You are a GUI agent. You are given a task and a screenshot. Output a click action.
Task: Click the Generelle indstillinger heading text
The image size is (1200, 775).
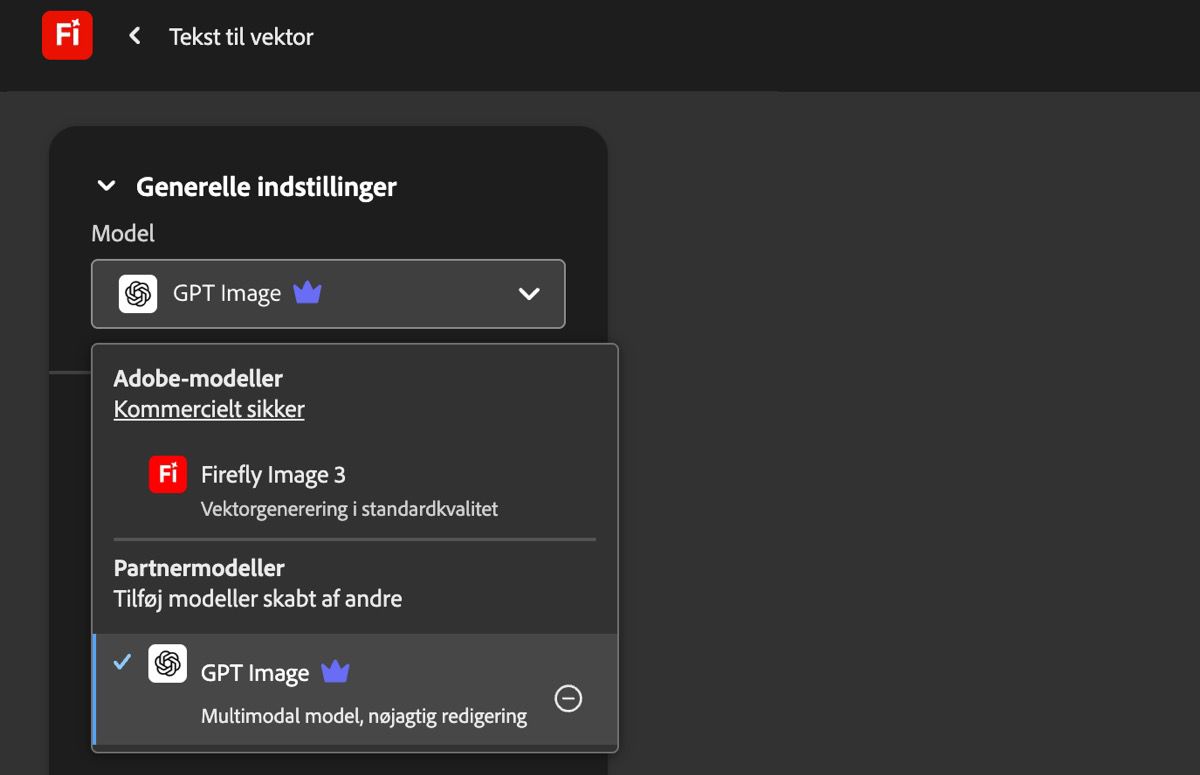pos(266,187)
